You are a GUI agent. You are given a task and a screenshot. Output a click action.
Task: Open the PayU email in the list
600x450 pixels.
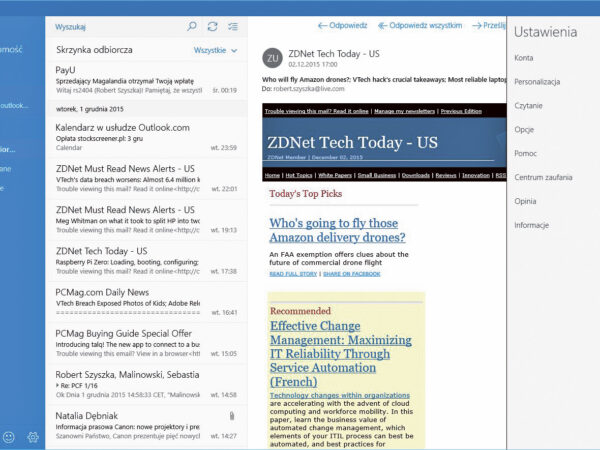pos(145,79)
